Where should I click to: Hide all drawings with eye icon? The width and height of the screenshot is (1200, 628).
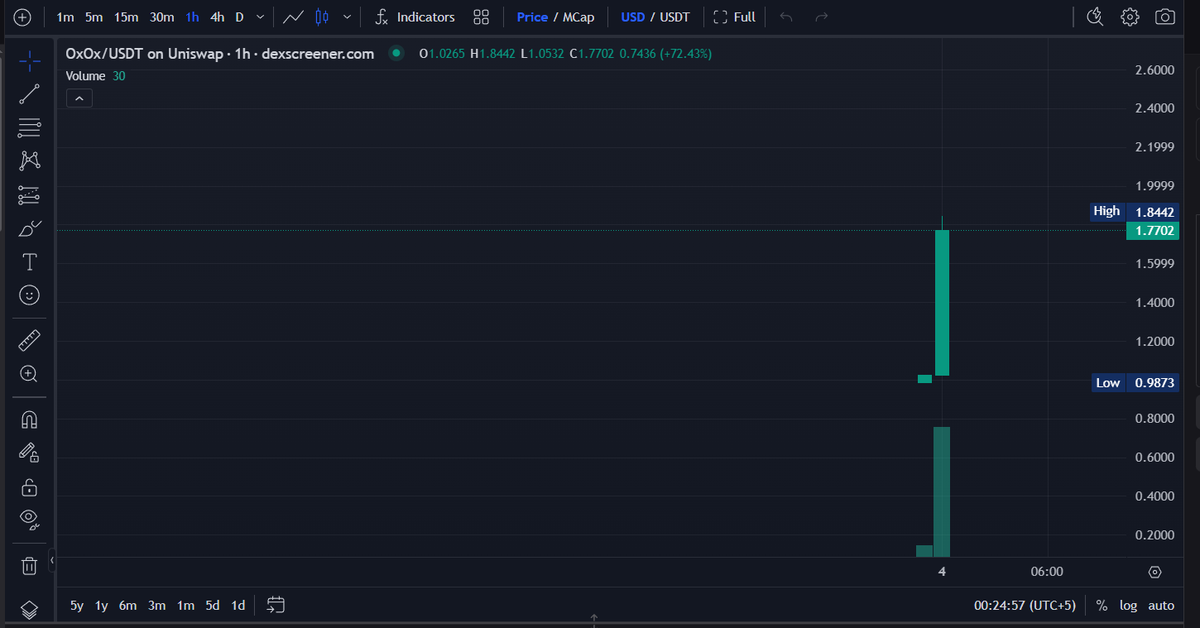click(30, 520)
